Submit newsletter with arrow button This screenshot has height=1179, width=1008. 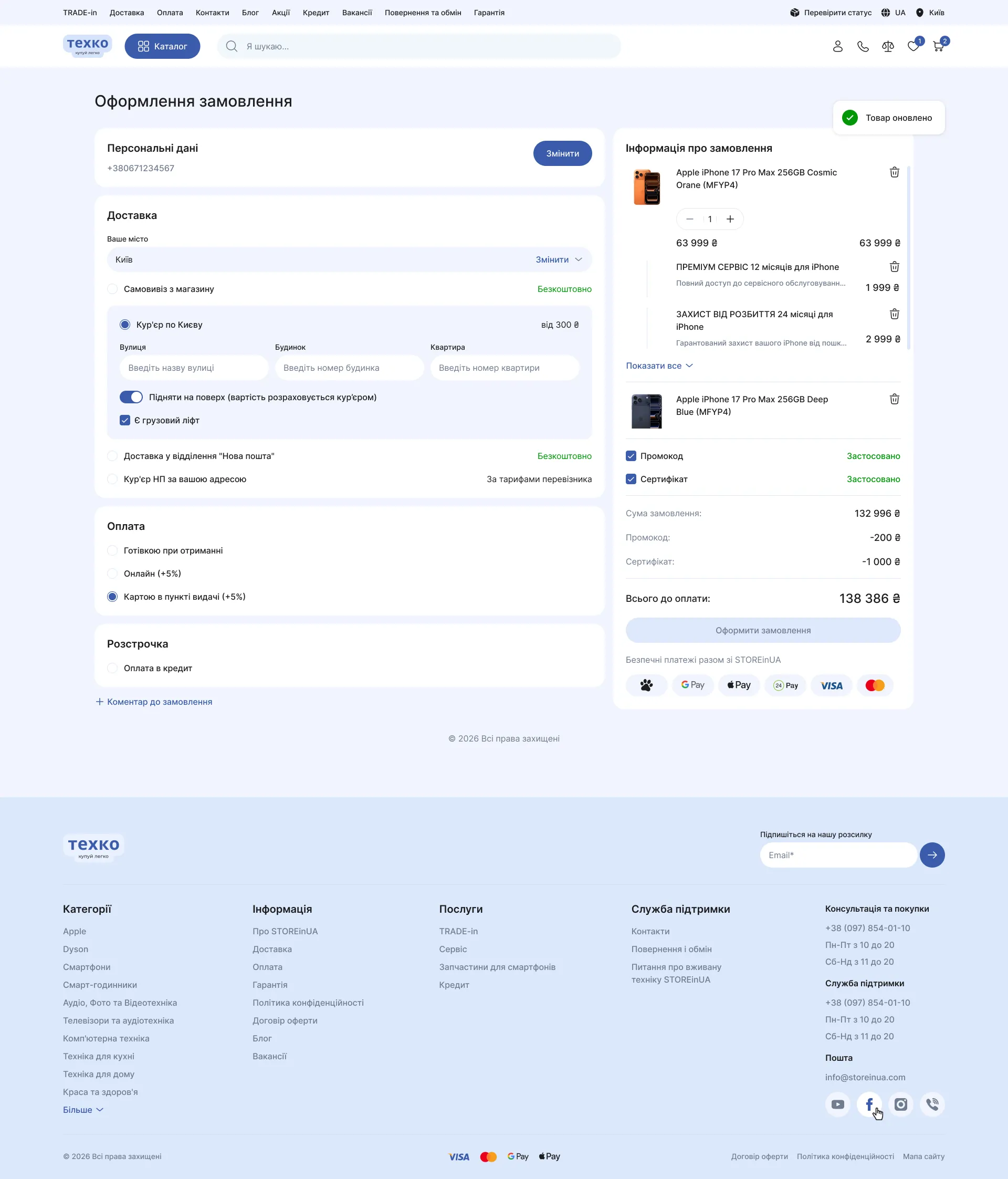(932, 854)
